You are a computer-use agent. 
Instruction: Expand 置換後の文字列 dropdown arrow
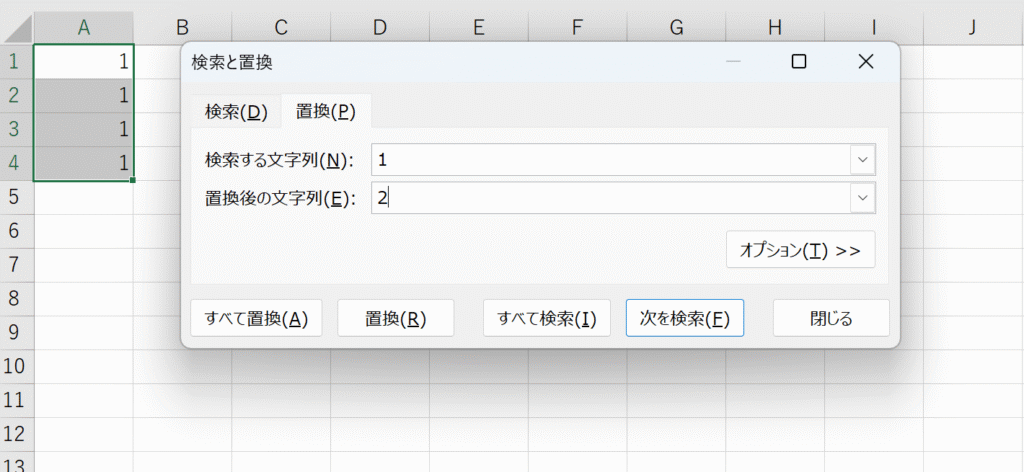[x=863, y=198]
